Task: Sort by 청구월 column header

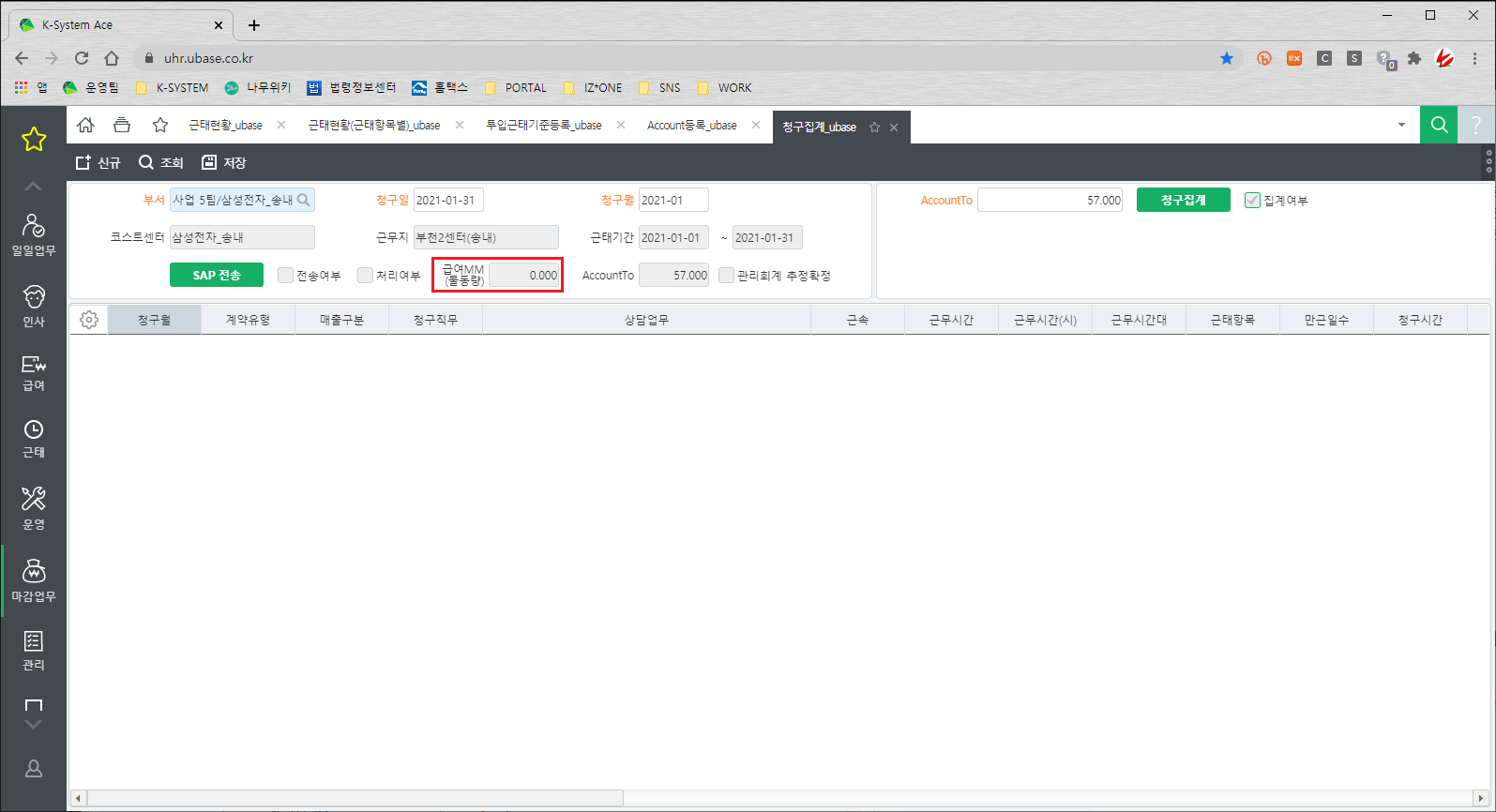Action: click(155, 320)
